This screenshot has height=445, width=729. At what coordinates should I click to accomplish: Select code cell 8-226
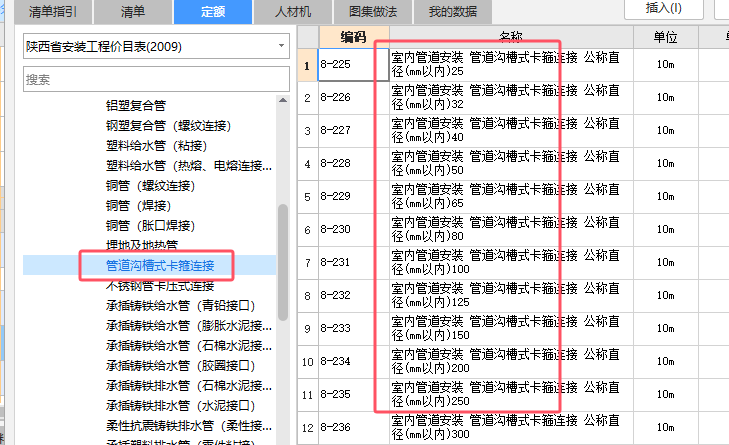[x=354, y=98]
